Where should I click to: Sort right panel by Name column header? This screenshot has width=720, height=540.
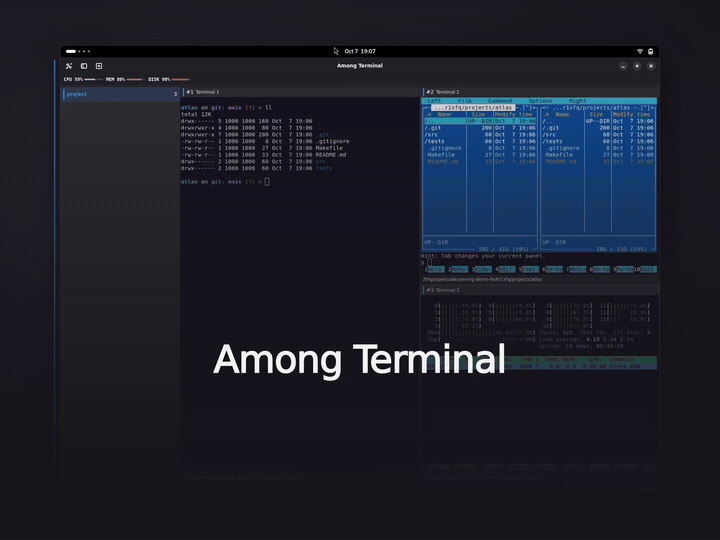[x=562, y=114]
